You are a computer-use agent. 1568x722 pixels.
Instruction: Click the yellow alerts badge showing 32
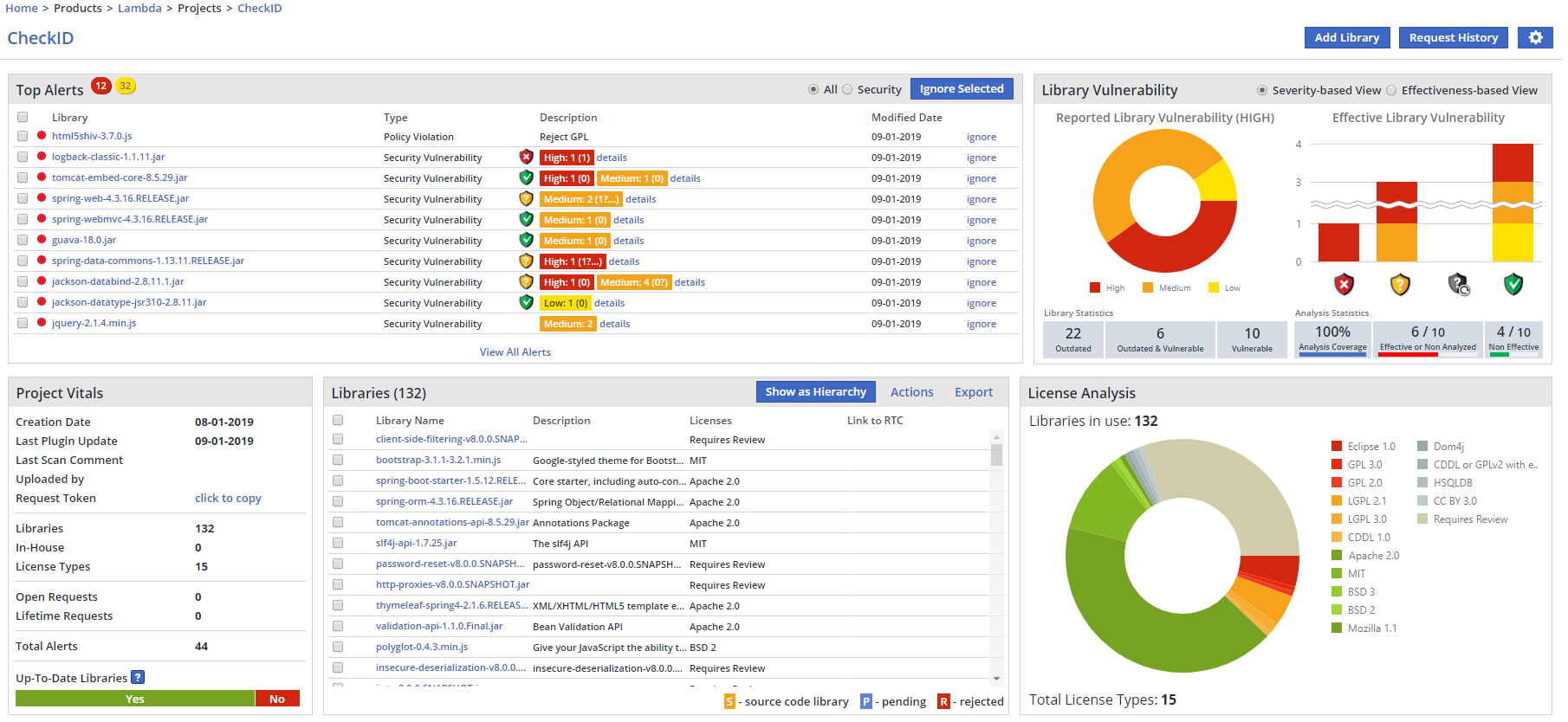126,87
